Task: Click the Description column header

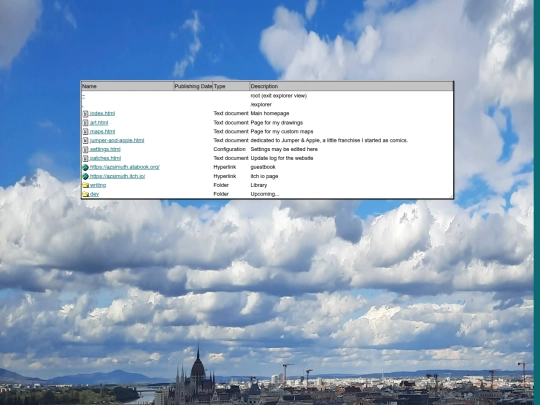Action: pyautogui.click(x=351, y=86)
